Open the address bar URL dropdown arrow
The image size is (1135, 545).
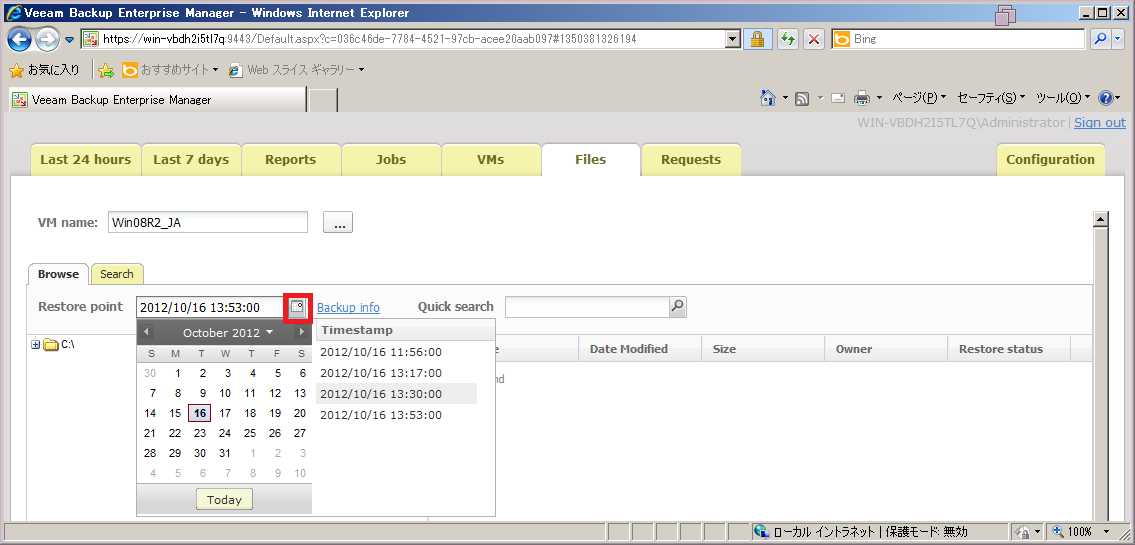tap(733, 39)
